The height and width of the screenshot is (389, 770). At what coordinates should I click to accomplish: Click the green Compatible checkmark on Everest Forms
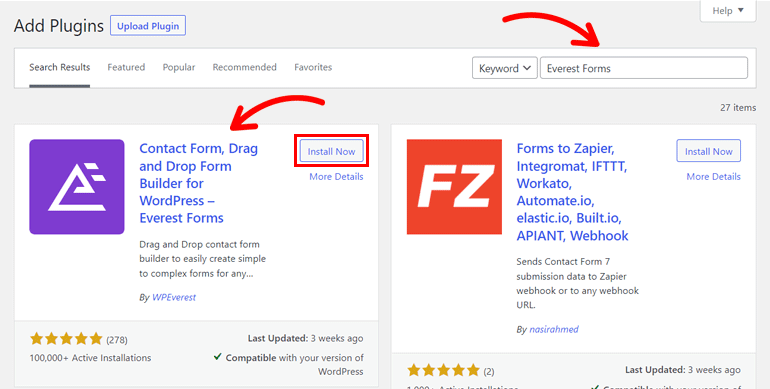coord(218,357)
